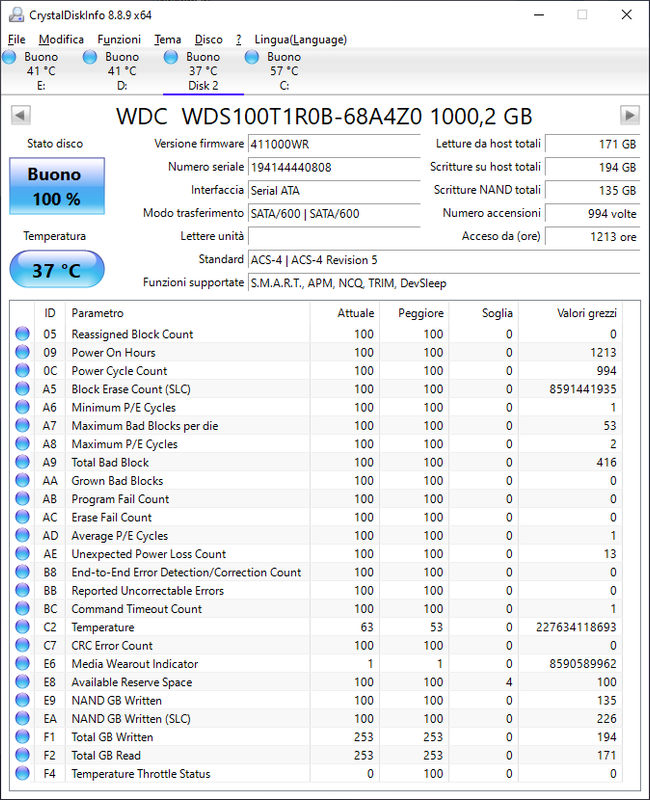Open the File menu
This screenshot has width=650, height=800.
(x=16, y=39)
